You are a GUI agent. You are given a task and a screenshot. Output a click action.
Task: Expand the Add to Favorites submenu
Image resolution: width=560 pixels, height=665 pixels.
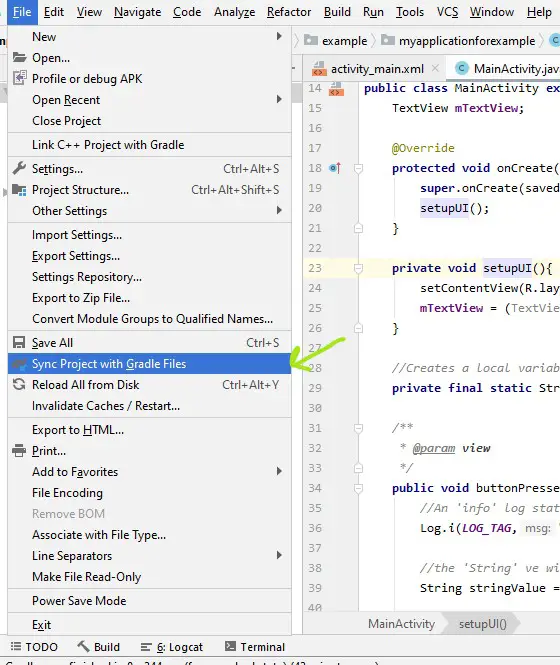[279, 471]
